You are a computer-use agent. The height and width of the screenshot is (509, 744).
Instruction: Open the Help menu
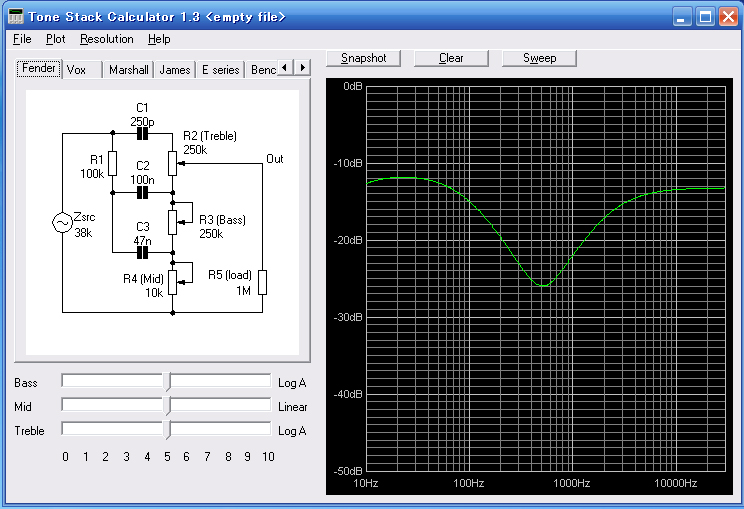[x=159, y=39]
